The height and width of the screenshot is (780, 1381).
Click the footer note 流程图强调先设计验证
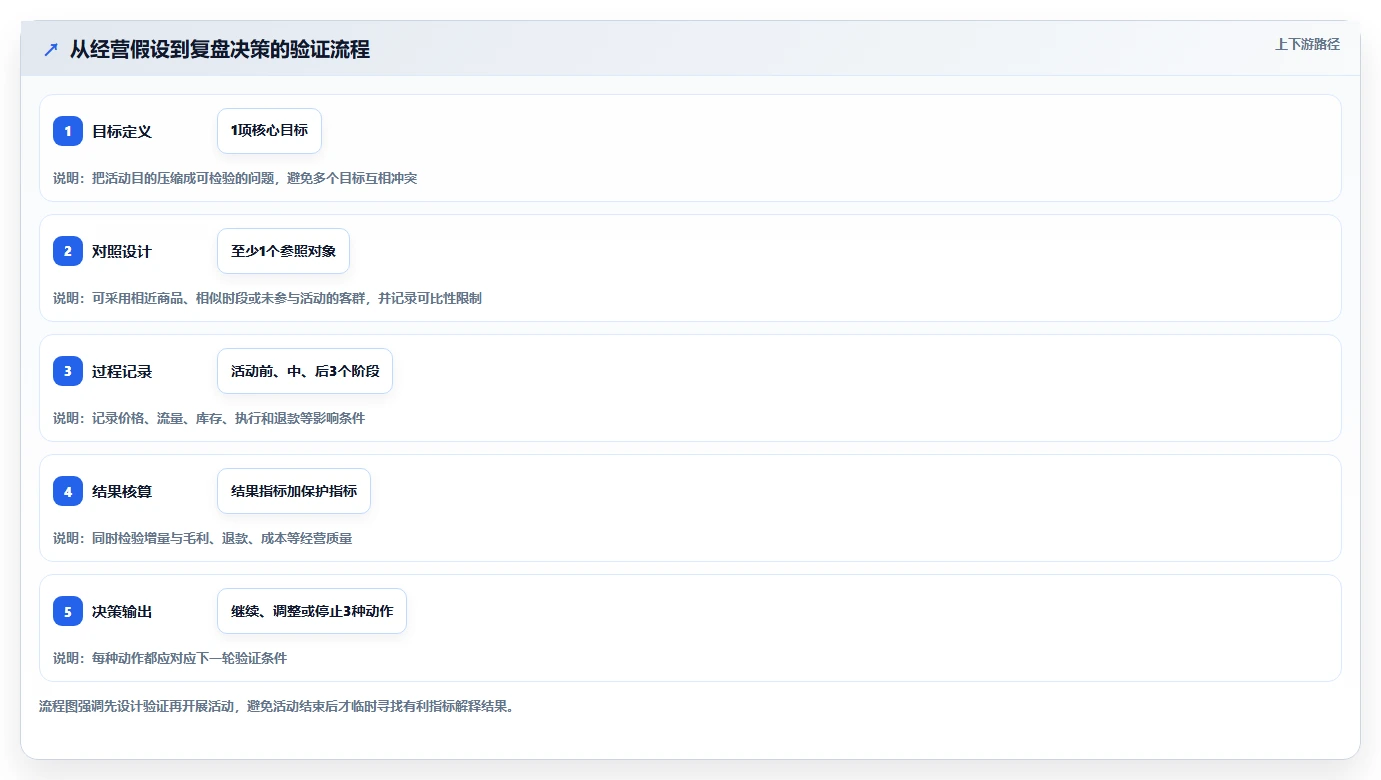(x=276, y=706)
